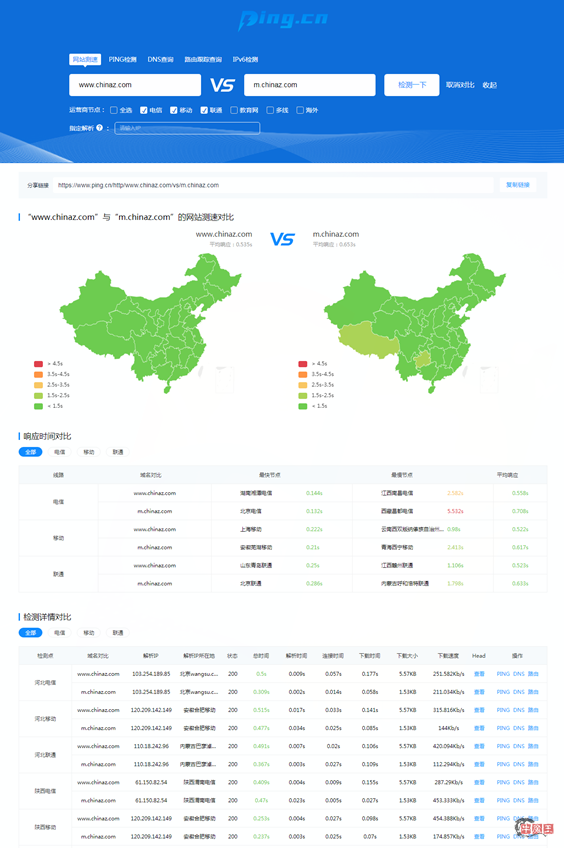564x848 pixels.
Task: Select 全部 filter under 检测详情对比
Action: pos(30,633)
